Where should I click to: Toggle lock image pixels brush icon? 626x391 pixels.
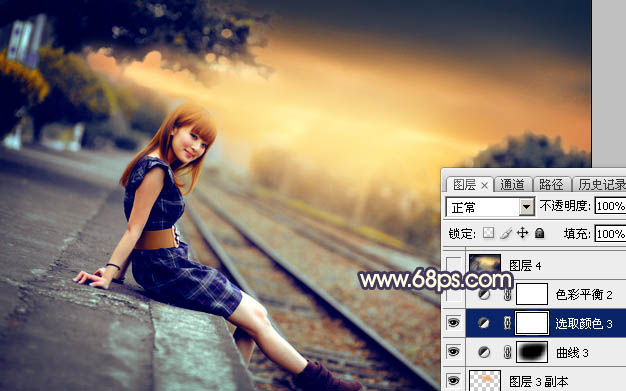click(x=506, y=233)
